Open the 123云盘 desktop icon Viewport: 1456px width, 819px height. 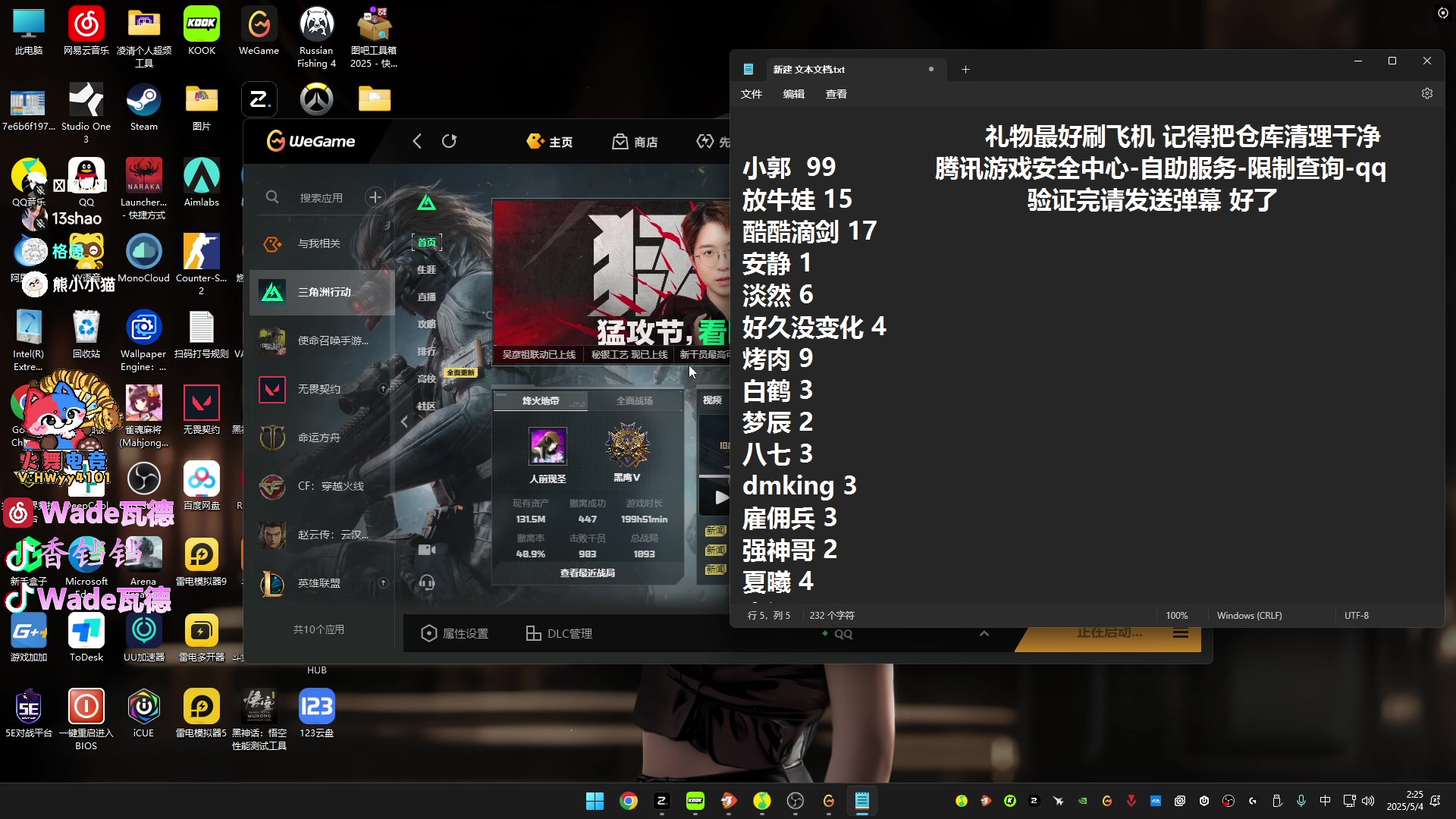click(316, 714)
